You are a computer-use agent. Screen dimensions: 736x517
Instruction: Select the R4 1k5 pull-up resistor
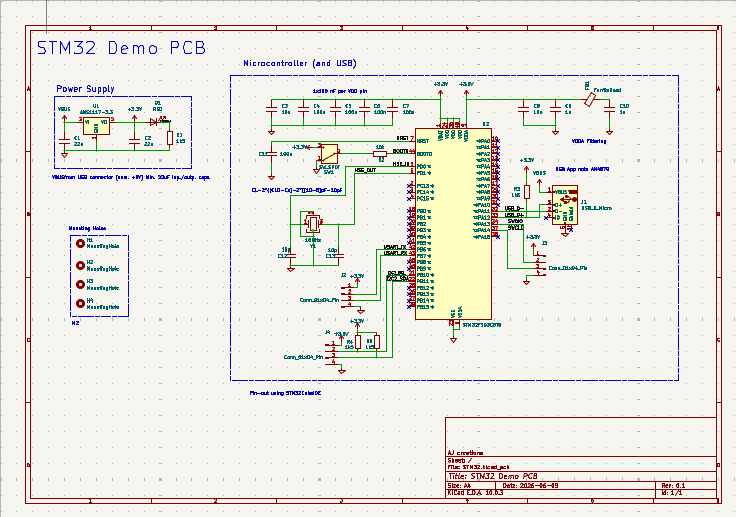[358, 342]
